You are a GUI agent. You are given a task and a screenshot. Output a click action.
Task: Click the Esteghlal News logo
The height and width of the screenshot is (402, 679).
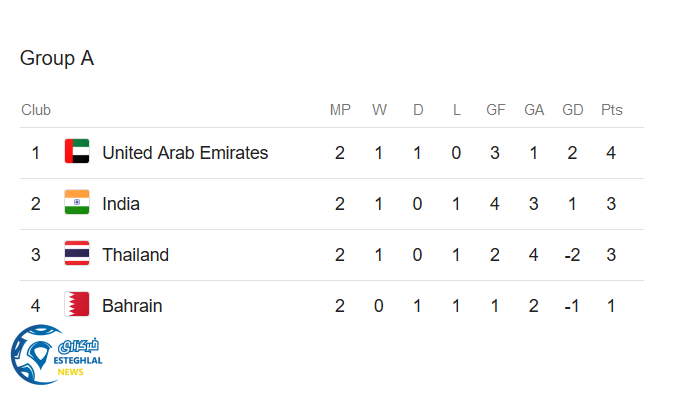pos(55,357)
